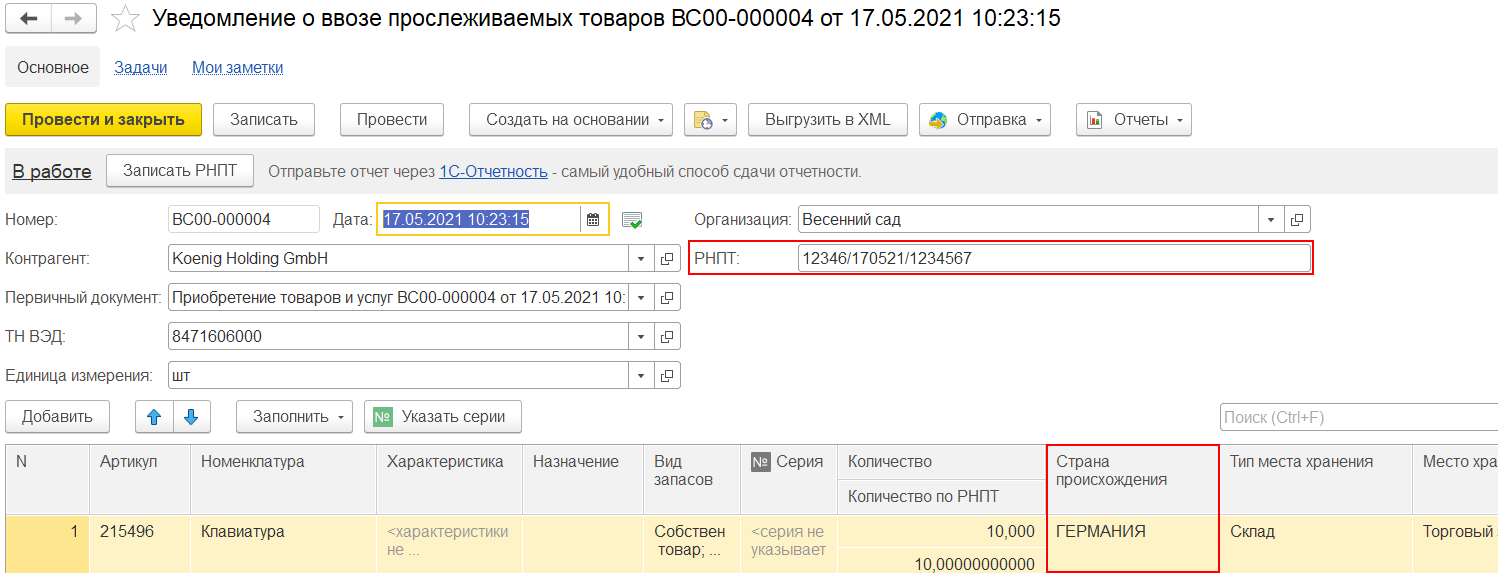Image resolution: width=1498 pixels, height=573 pixels.
Task: Click into the Номер field
Action: [244, 220]
